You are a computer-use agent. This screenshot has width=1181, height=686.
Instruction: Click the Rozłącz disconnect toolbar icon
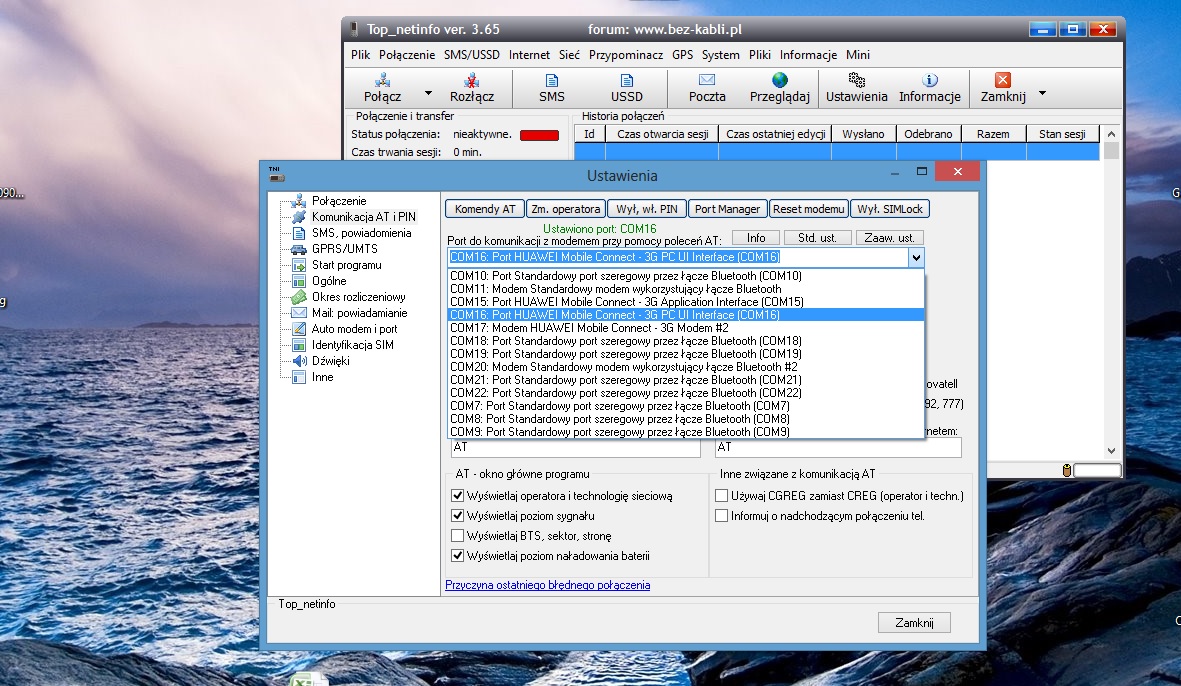click(x=471, y=81)
